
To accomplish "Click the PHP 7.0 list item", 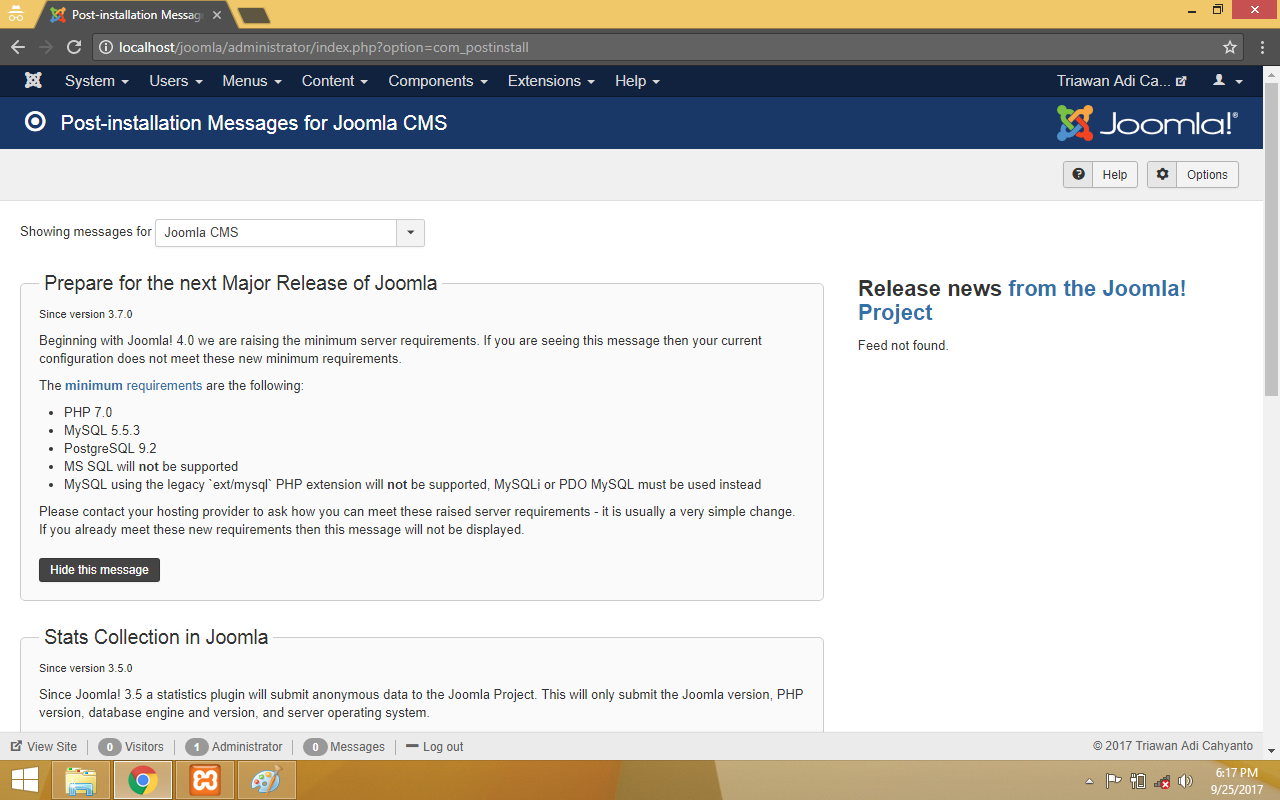I will pyautogui.click(x=88, y=412).
